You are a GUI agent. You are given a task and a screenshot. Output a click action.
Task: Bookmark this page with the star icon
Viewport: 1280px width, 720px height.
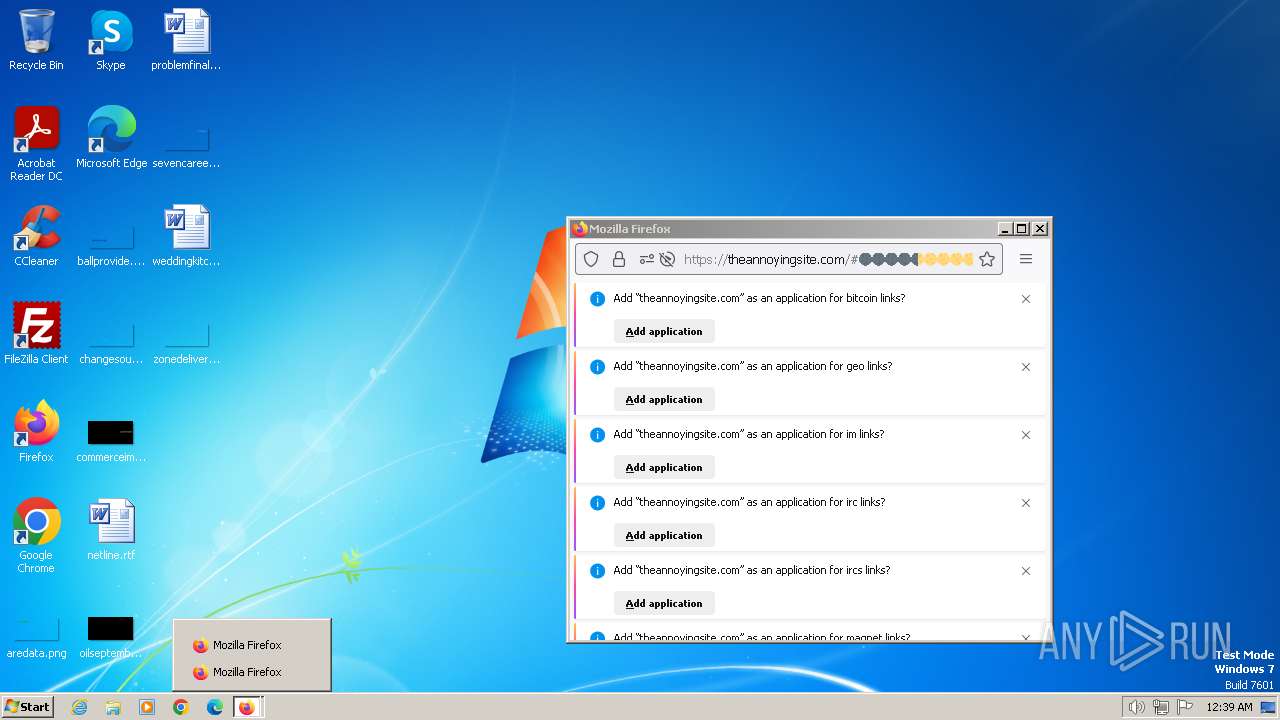click(987, 259)
